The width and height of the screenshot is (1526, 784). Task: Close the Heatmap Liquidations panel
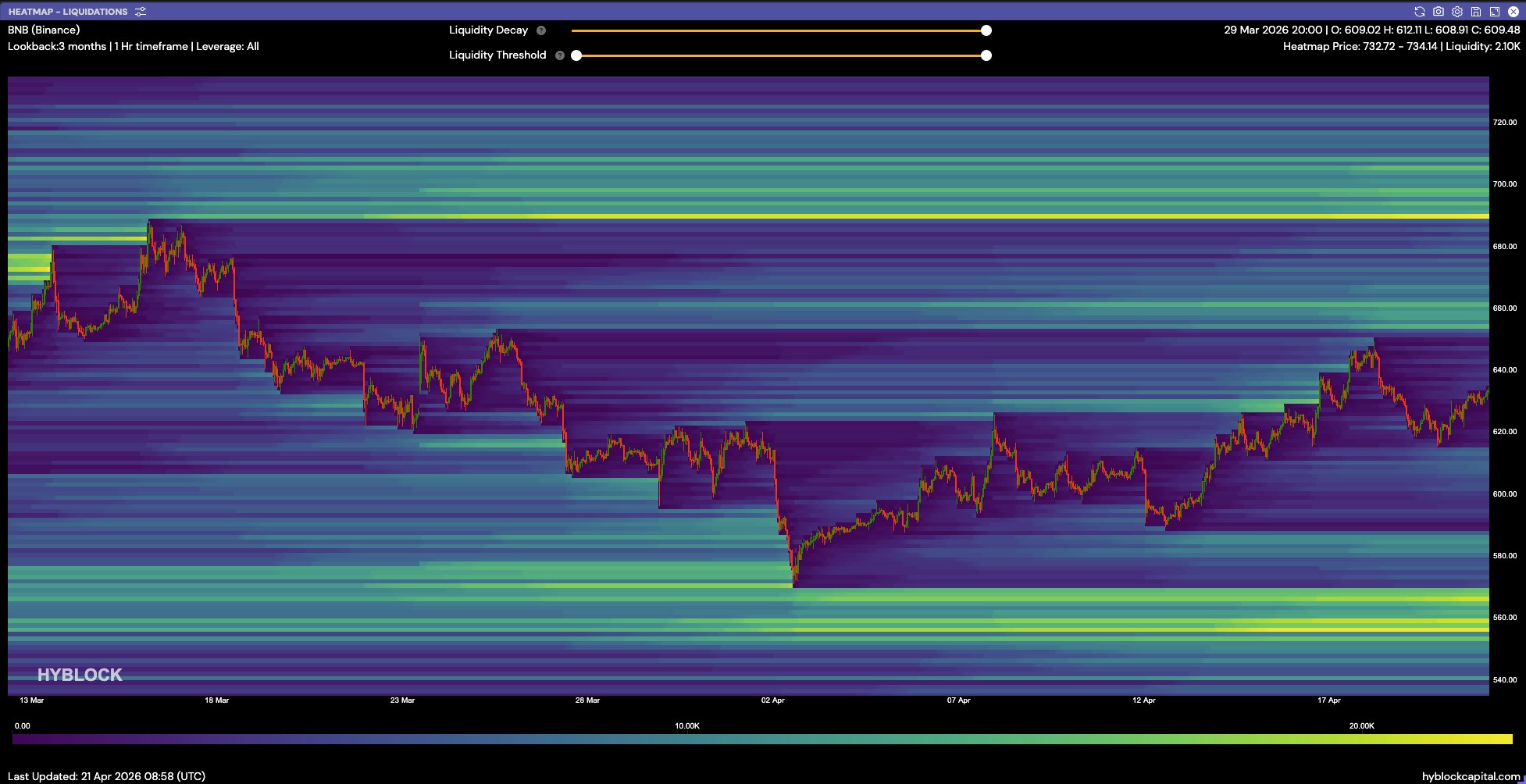click(1513, 12)
